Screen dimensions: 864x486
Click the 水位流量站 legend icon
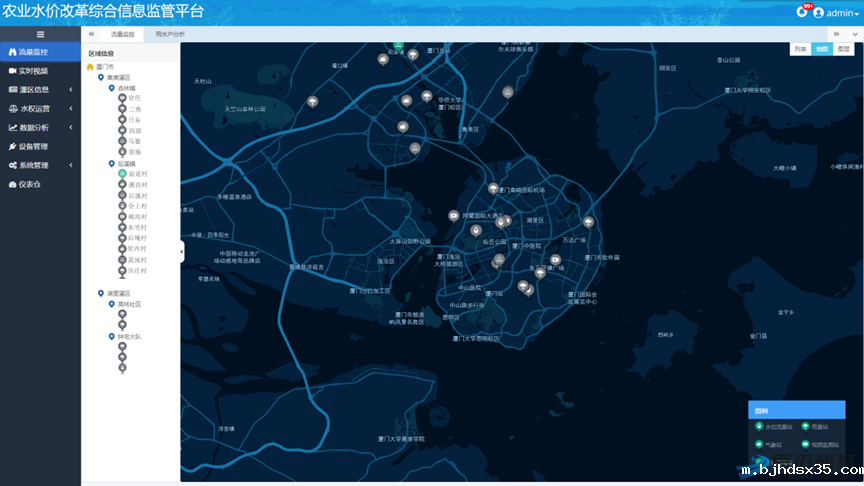pyautogui.click(x=759, y=427)
